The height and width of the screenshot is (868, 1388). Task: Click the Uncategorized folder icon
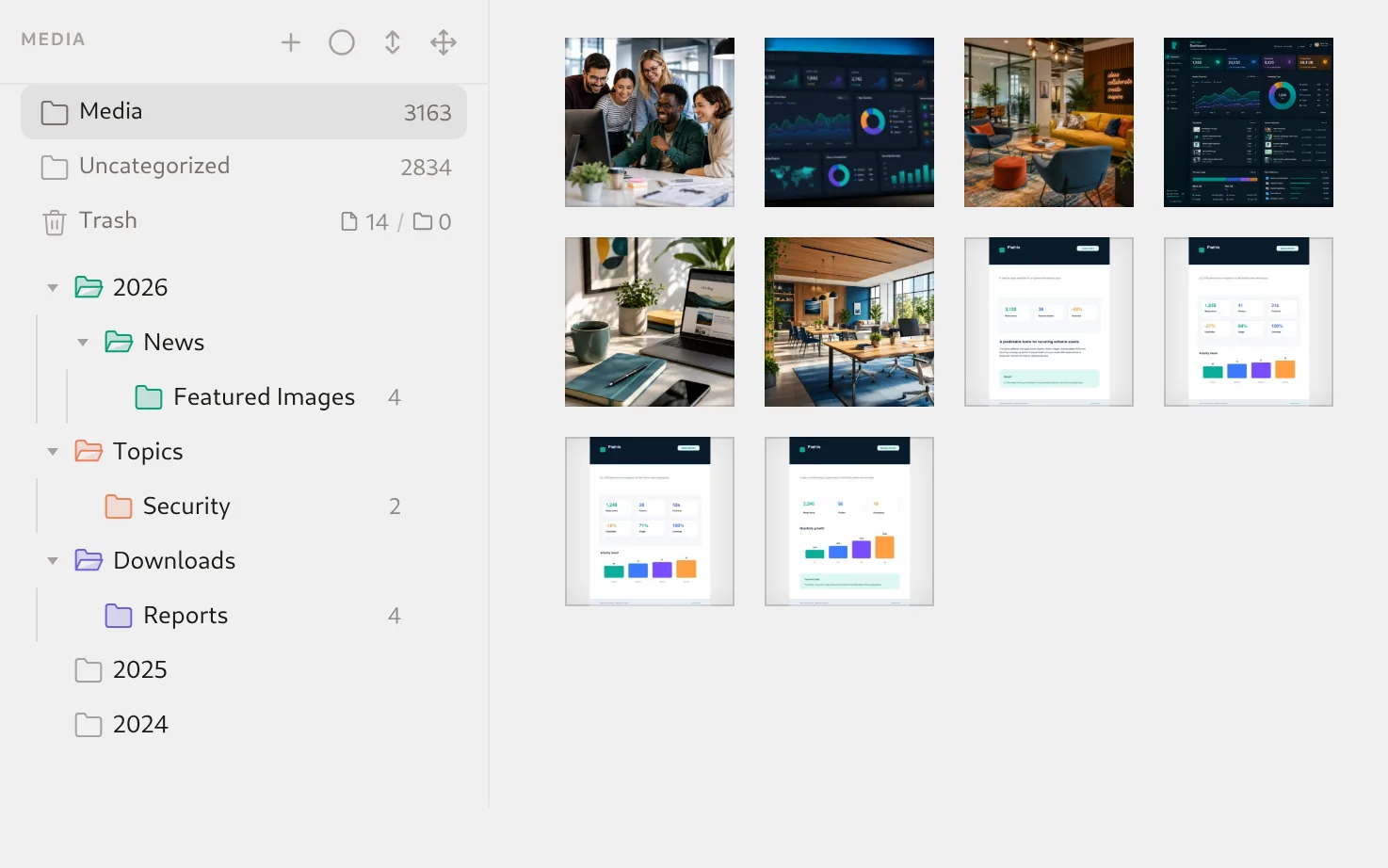pos(55,168)
